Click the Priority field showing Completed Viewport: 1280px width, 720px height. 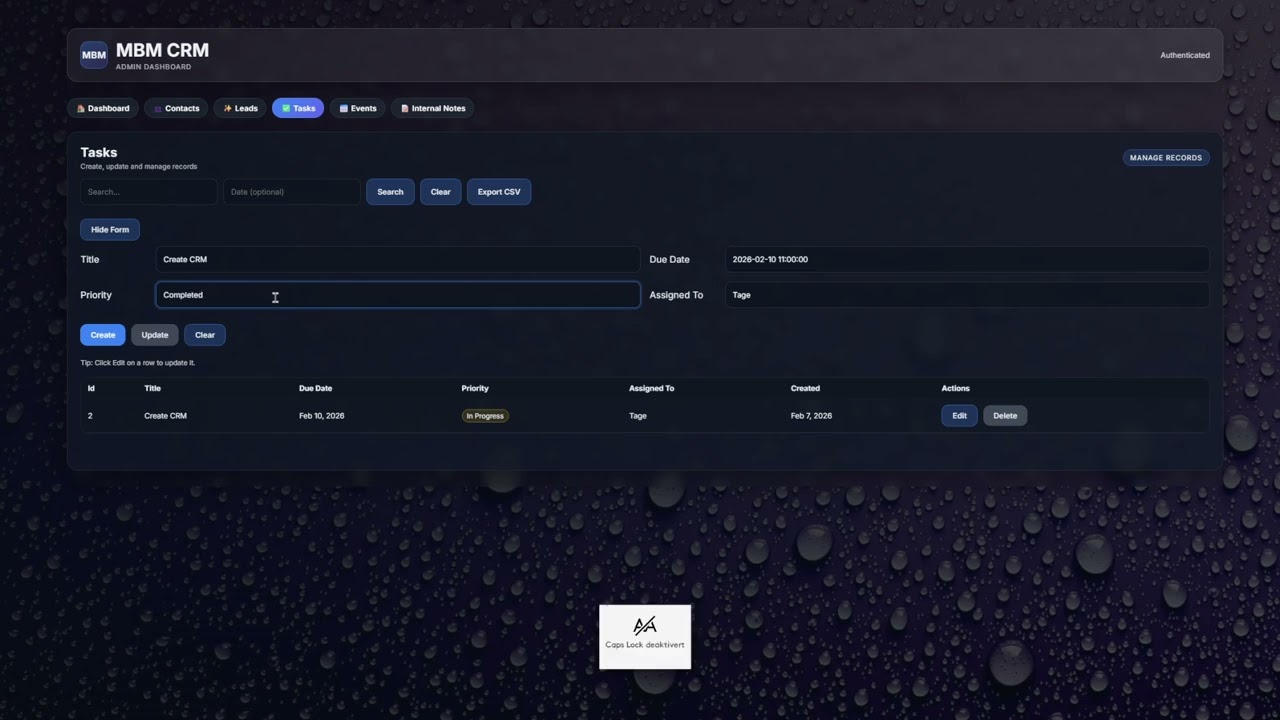pyautogui.click(x=398, y=295)
